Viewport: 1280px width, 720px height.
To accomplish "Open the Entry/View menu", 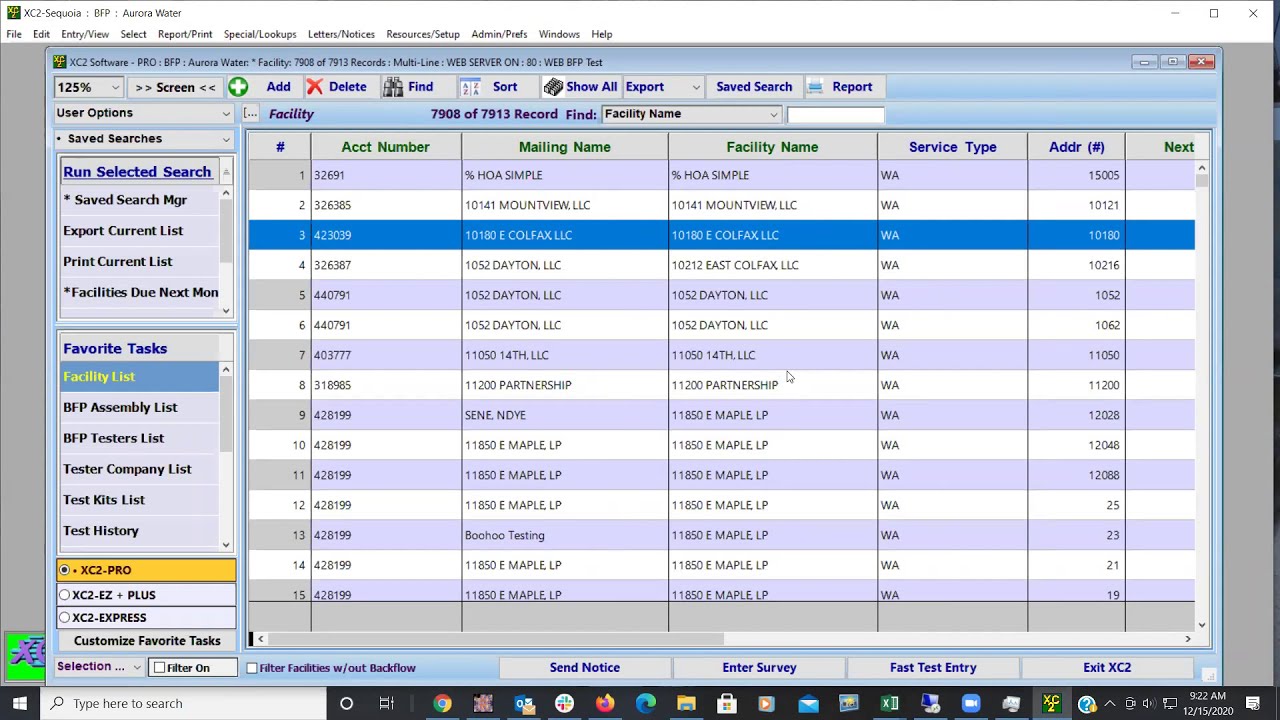I will pos(85,34).
